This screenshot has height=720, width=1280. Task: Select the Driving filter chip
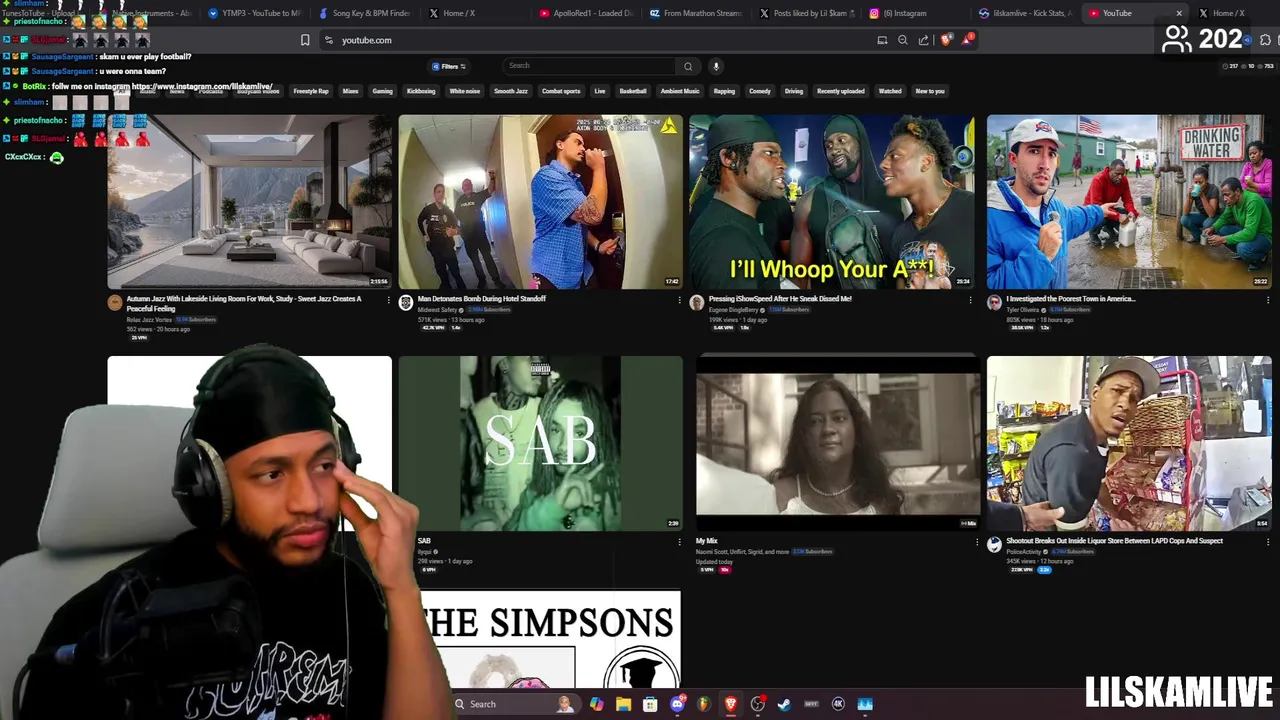point(794,91)
